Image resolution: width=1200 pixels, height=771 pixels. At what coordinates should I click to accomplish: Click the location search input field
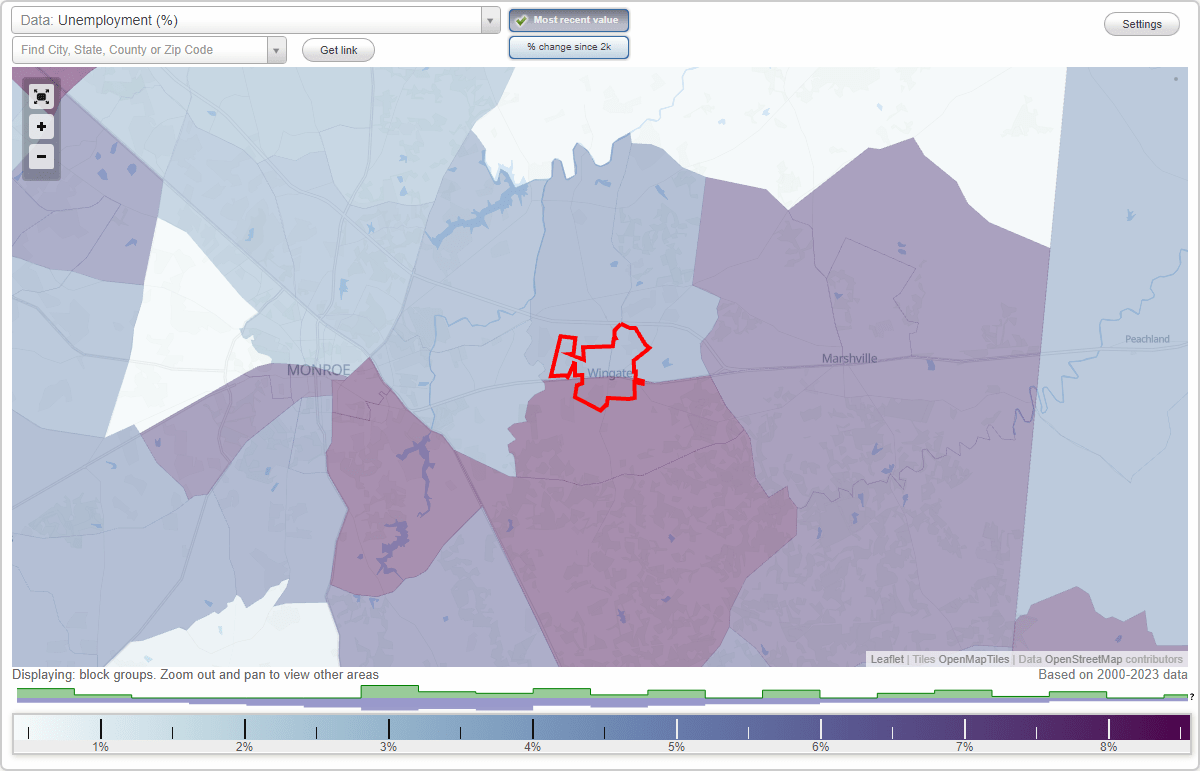click(140, 49)
